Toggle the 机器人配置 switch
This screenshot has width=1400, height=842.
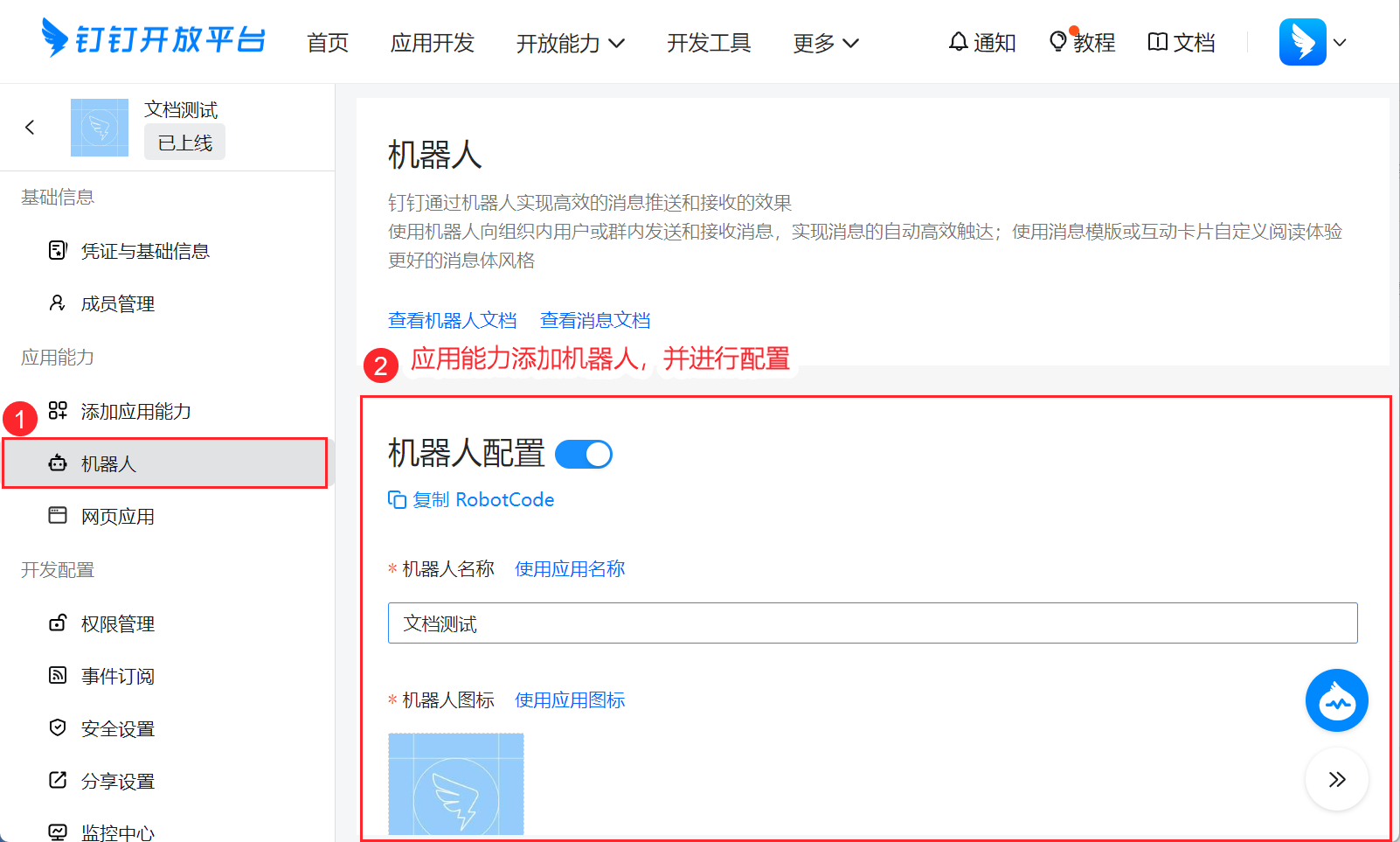click(x=584, y=455)
